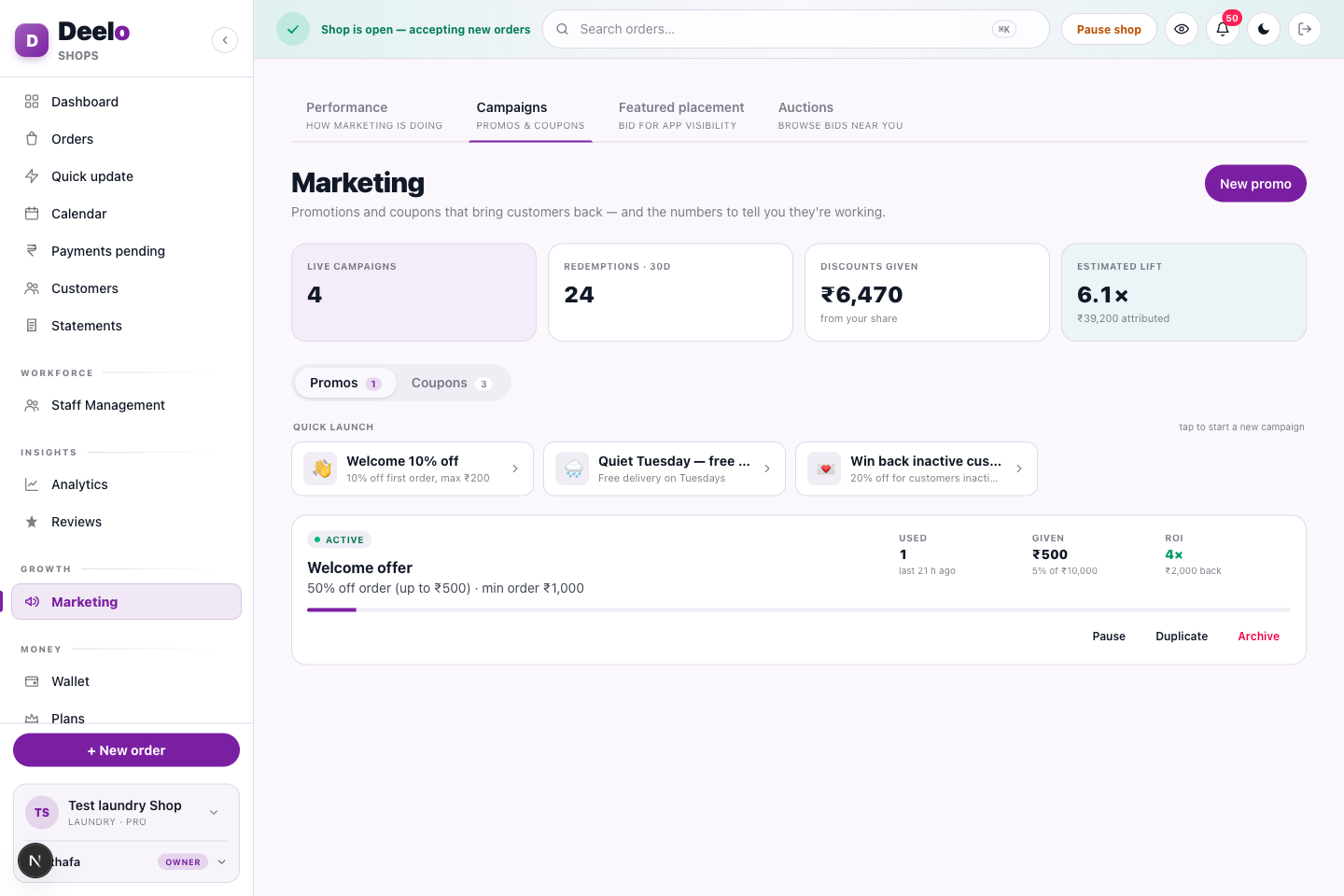1344x896 pixels.
Task: Go to Orders in sidebar
Action: coord(126,139)
